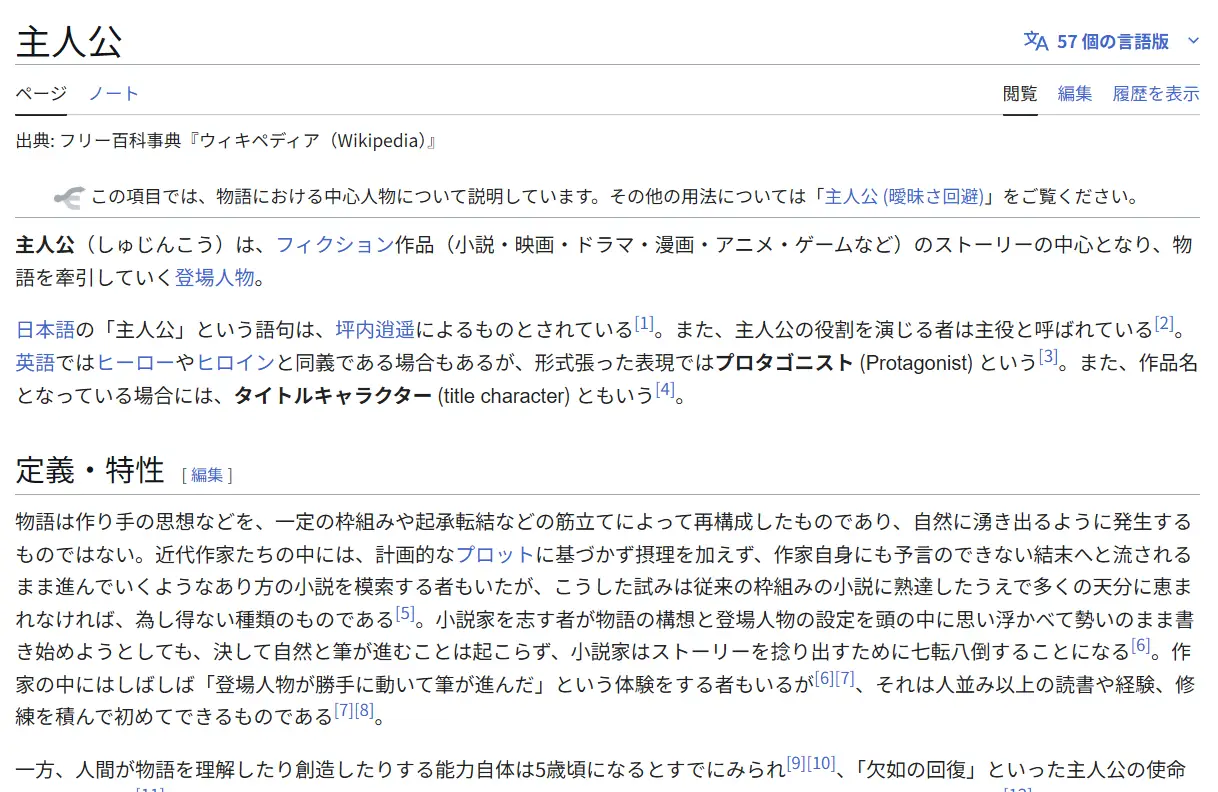Visit the 日本語 link
This screenshot has width=1218, height=792.
point(46,329)
